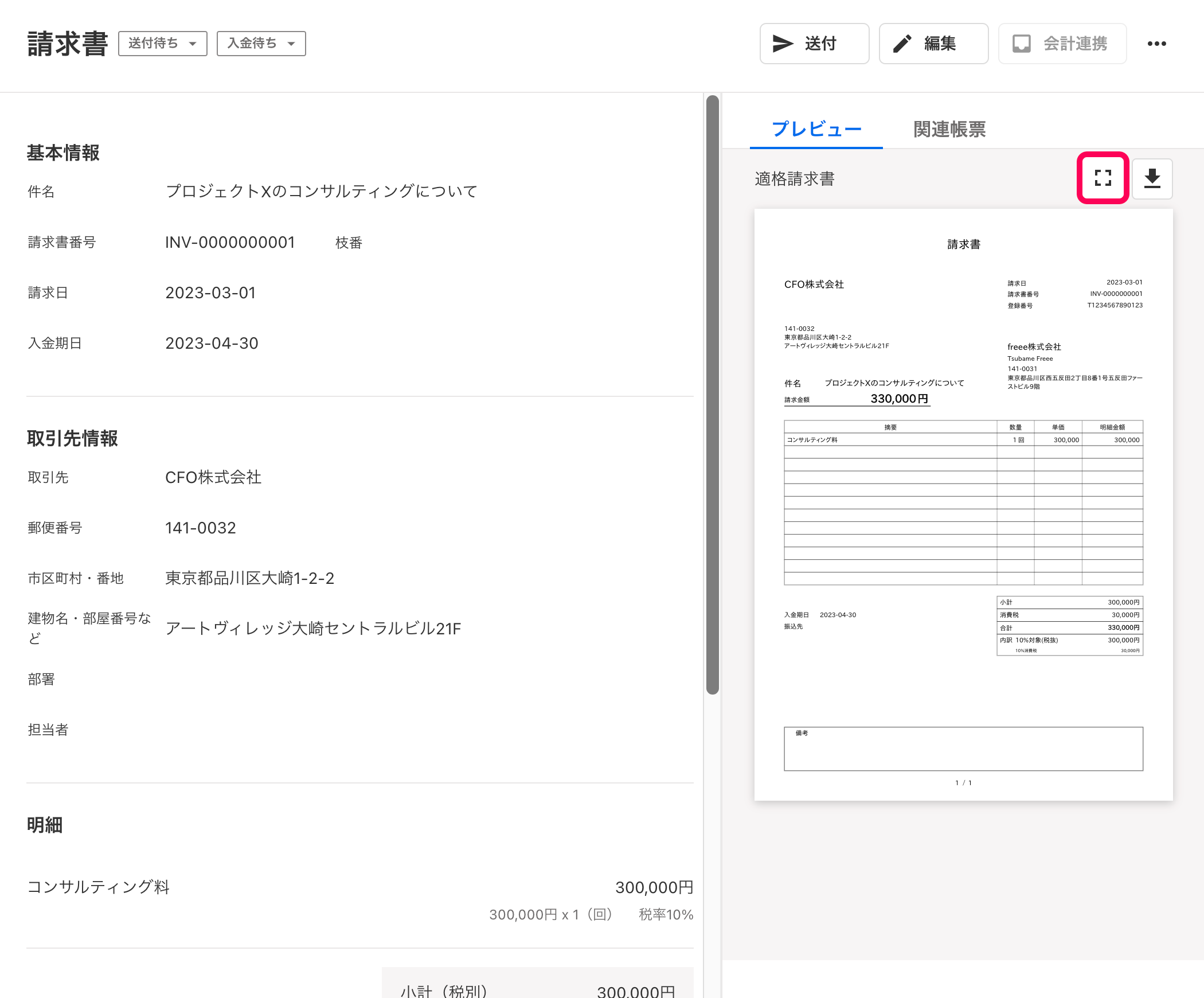Switch to the 関連帳票 tab
The height and width of the screenshot is (998, 1204).
949,129
